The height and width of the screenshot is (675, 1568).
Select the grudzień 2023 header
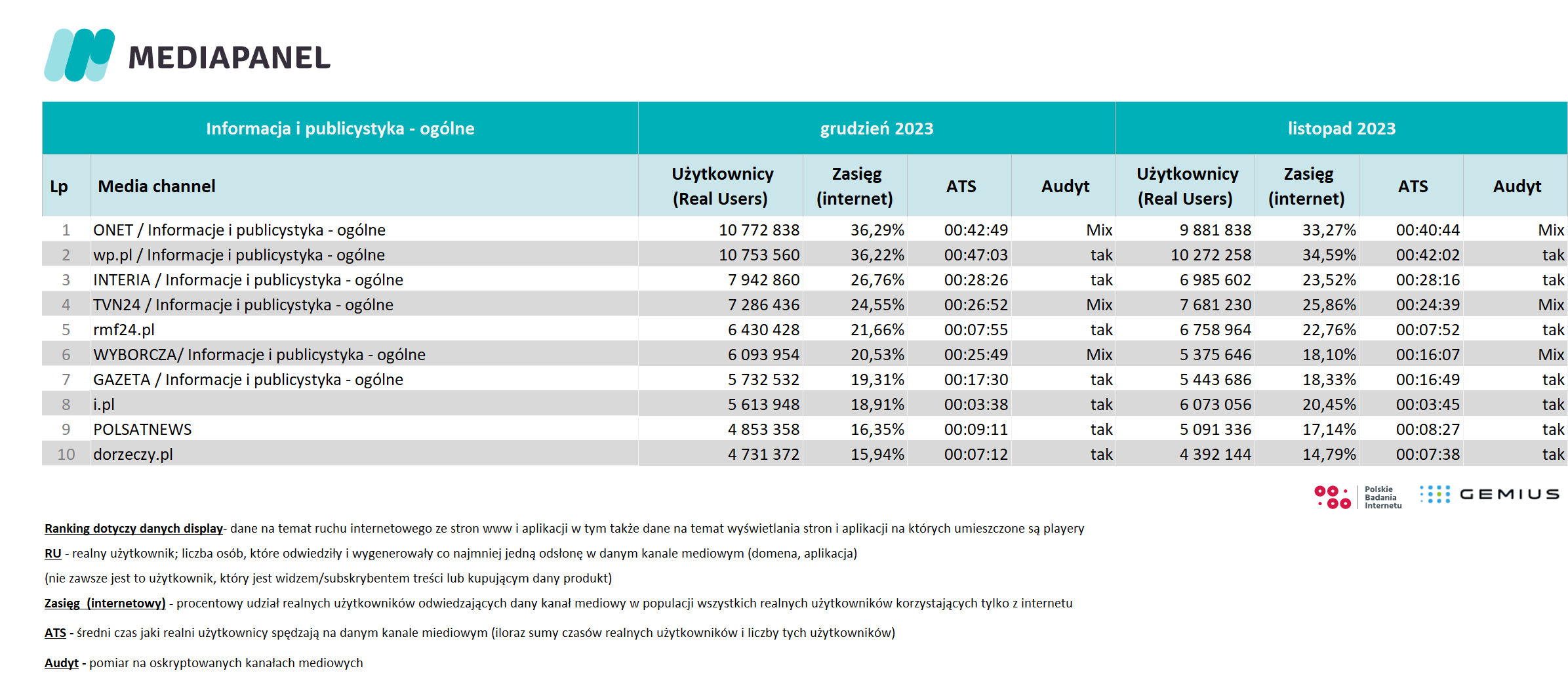(876, 129)
